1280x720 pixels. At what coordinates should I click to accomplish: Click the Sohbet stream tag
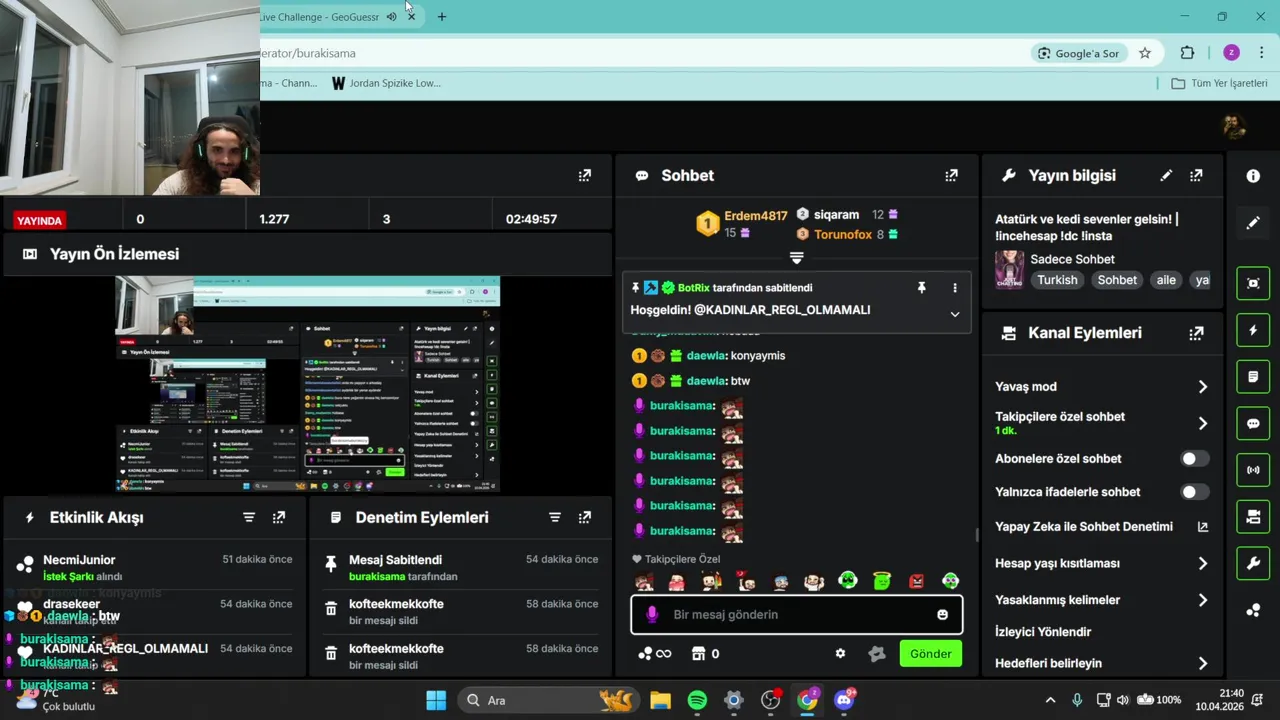[x=1117, y=280]
